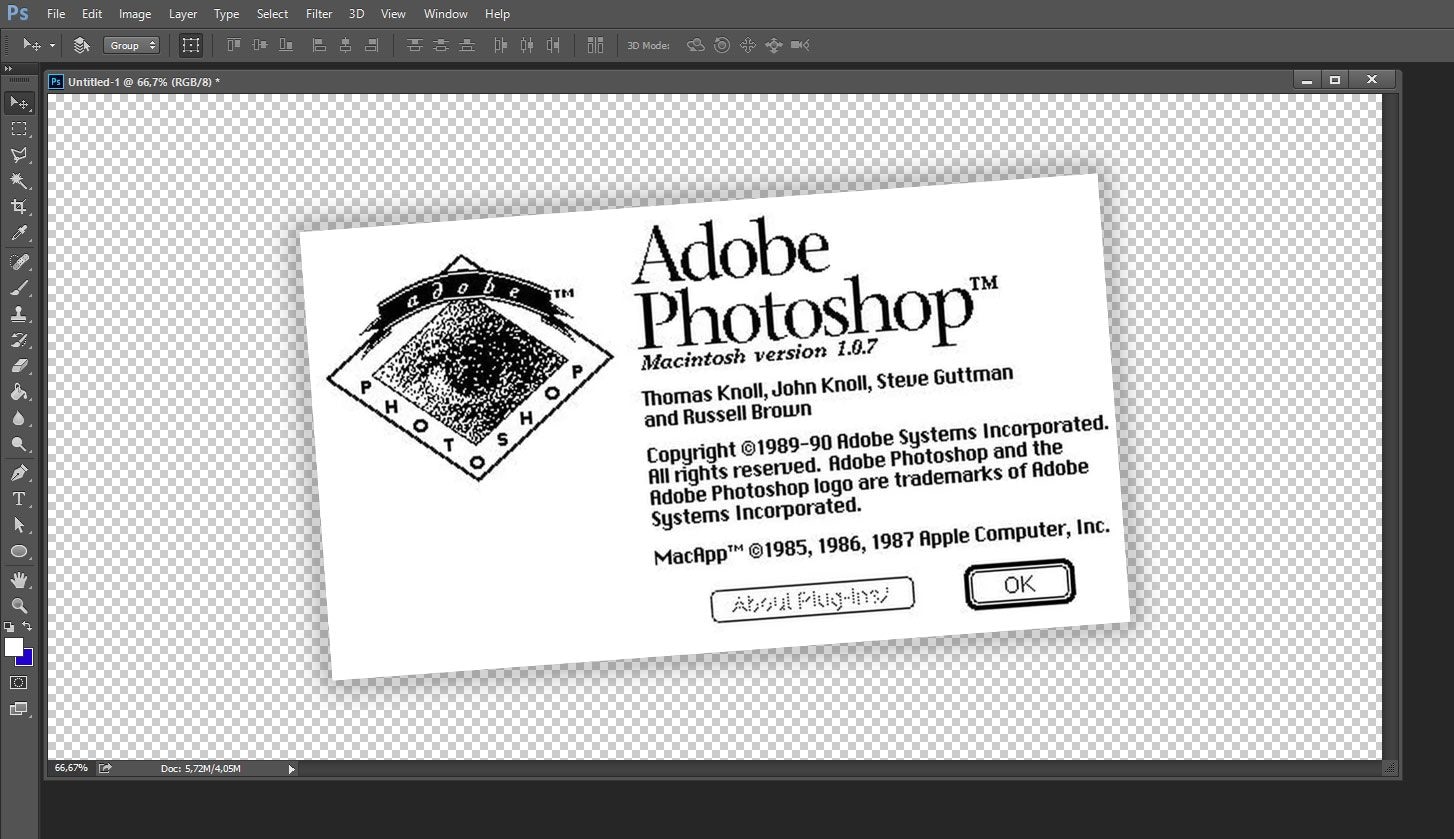Open the Image menu

coord(135,14)
